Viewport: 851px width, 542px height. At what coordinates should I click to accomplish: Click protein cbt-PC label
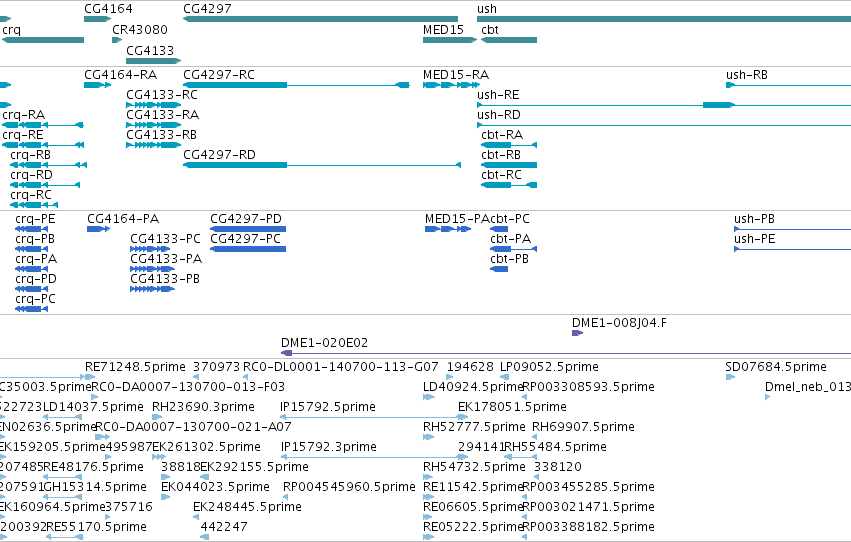point(510,219)
